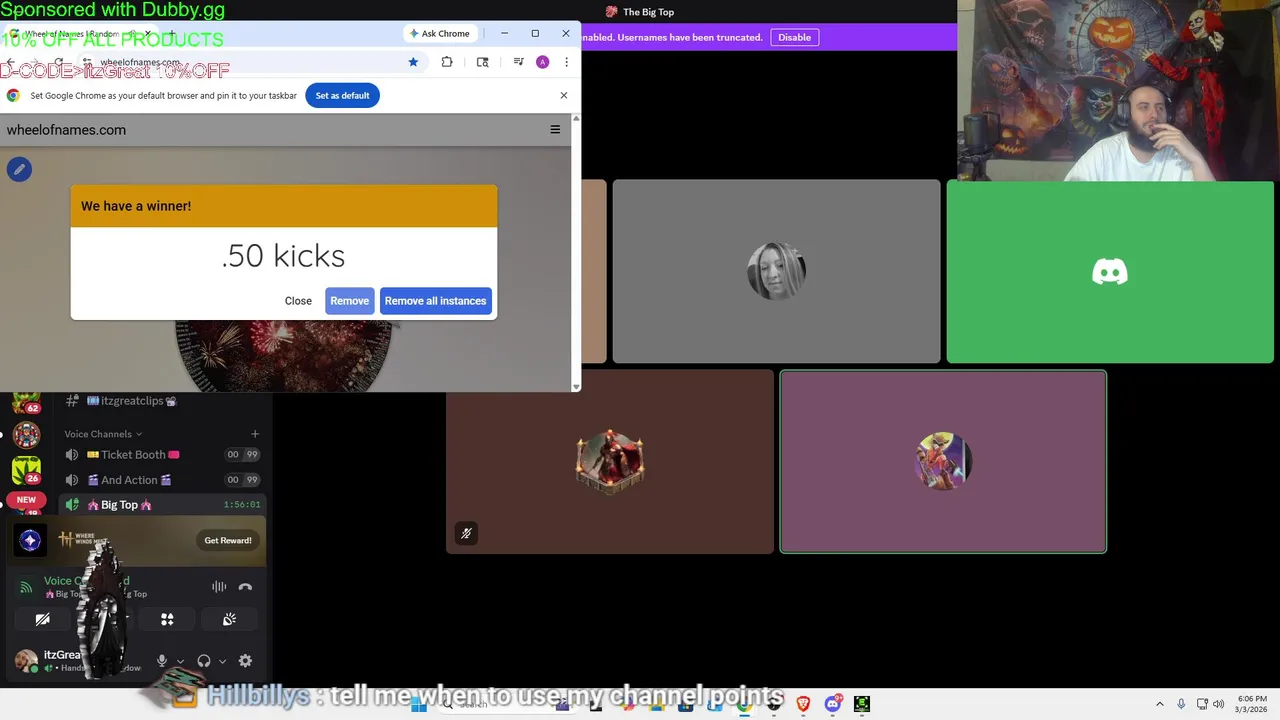
Task: Open the taskbar clock and date
Action: tap(1252, 704)
